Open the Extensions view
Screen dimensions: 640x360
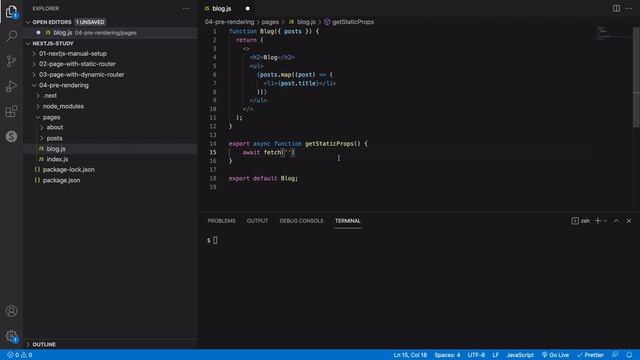point(11,111)
